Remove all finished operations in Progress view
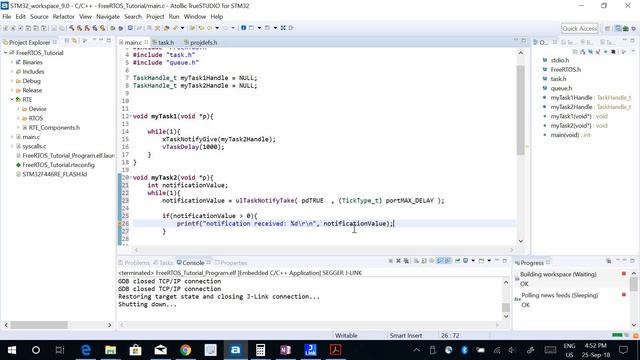The image size is (640, 360). [x=609, y=261]
